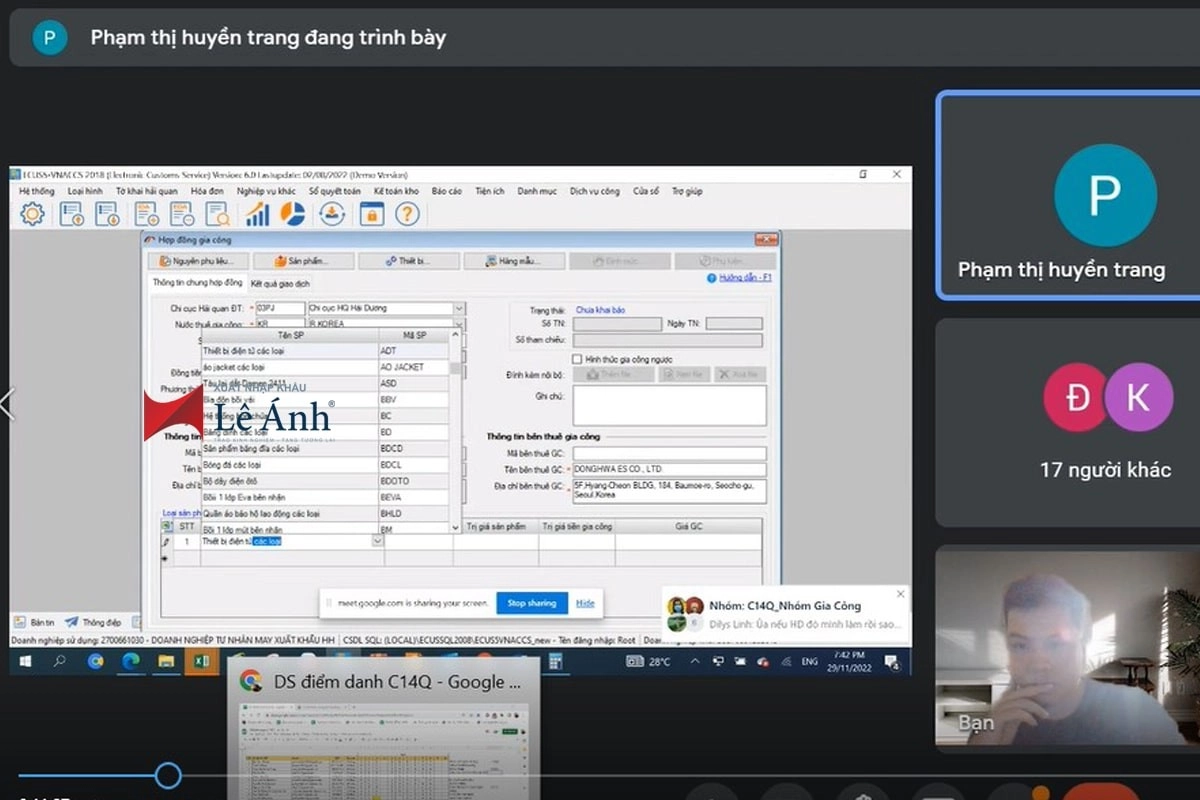This screenshot has width=1200, height=800.
Task: Open the Tờ khai hải quan menu
Action: click(x=146, y=191)
